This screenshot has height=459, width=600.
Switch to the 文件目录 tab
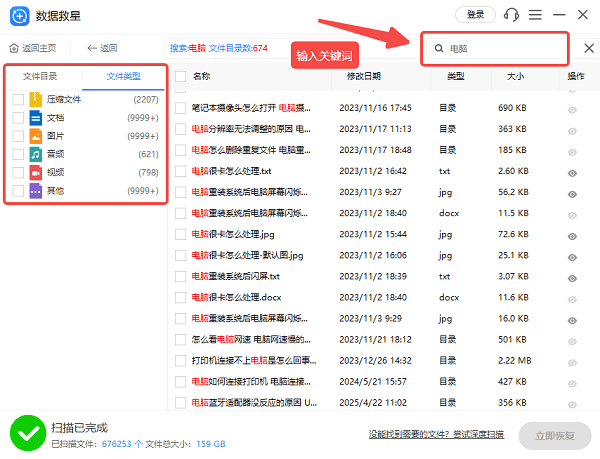tap(41, 76)
